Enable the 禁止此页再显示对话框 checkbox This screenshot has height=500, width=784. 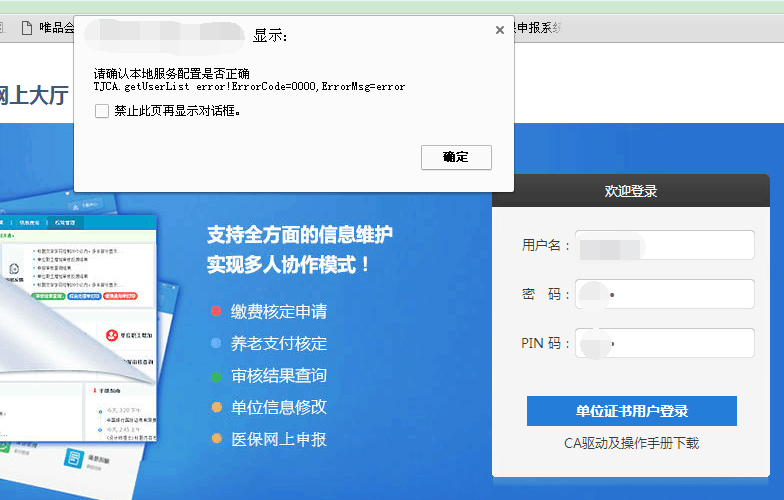click(102, 112)
